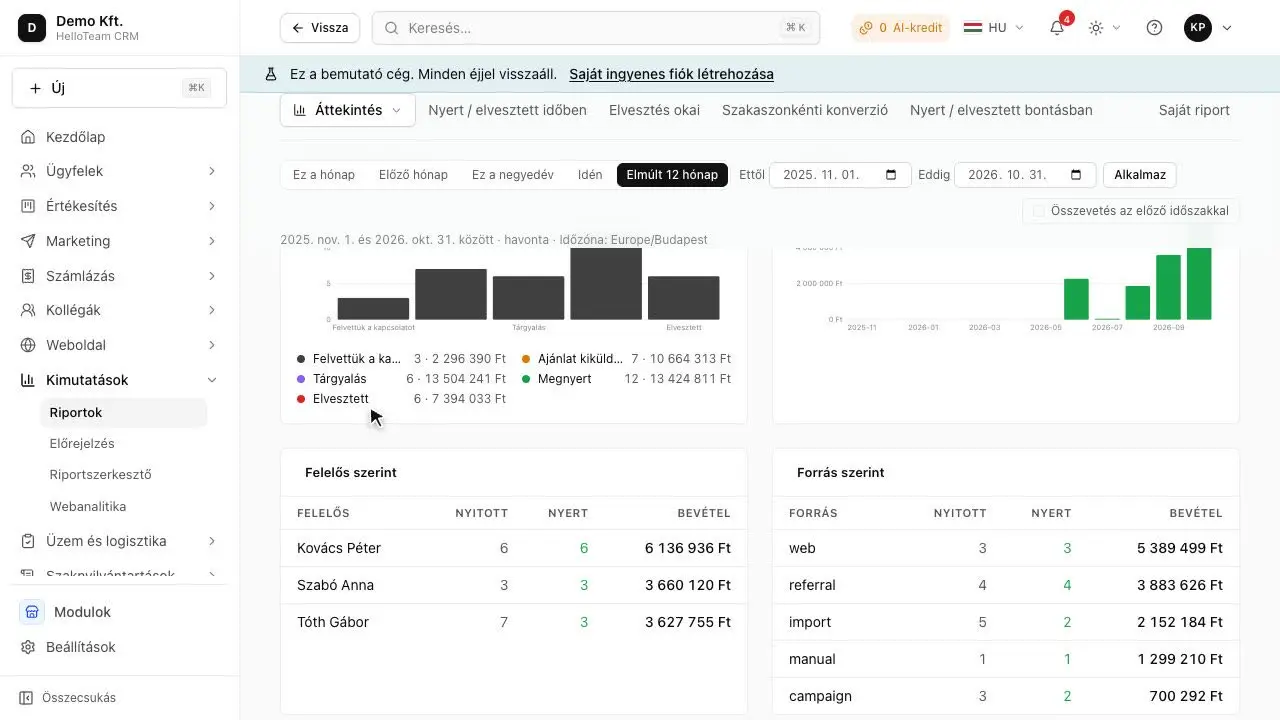Click the Számlázás invoice icon
The width and height of the screenshot is (1280, 720).
[28, 276]
